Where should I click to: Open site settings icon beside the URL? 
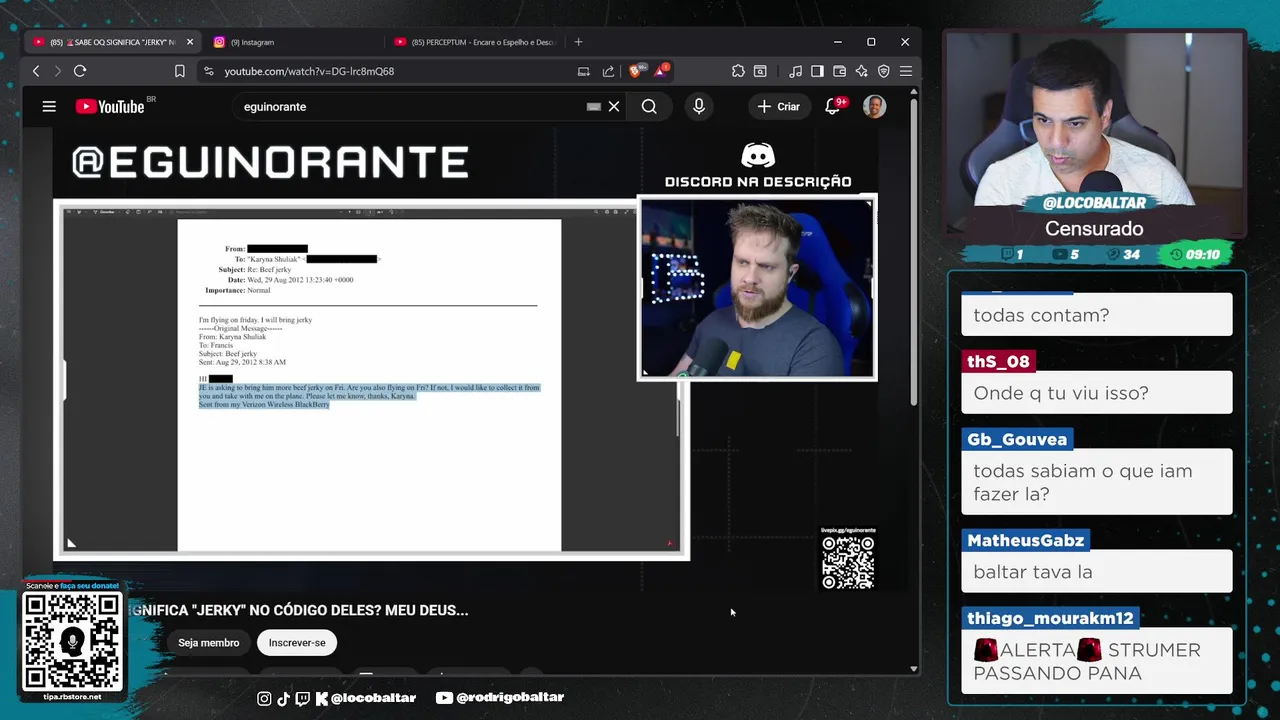(x=208, y=71)
